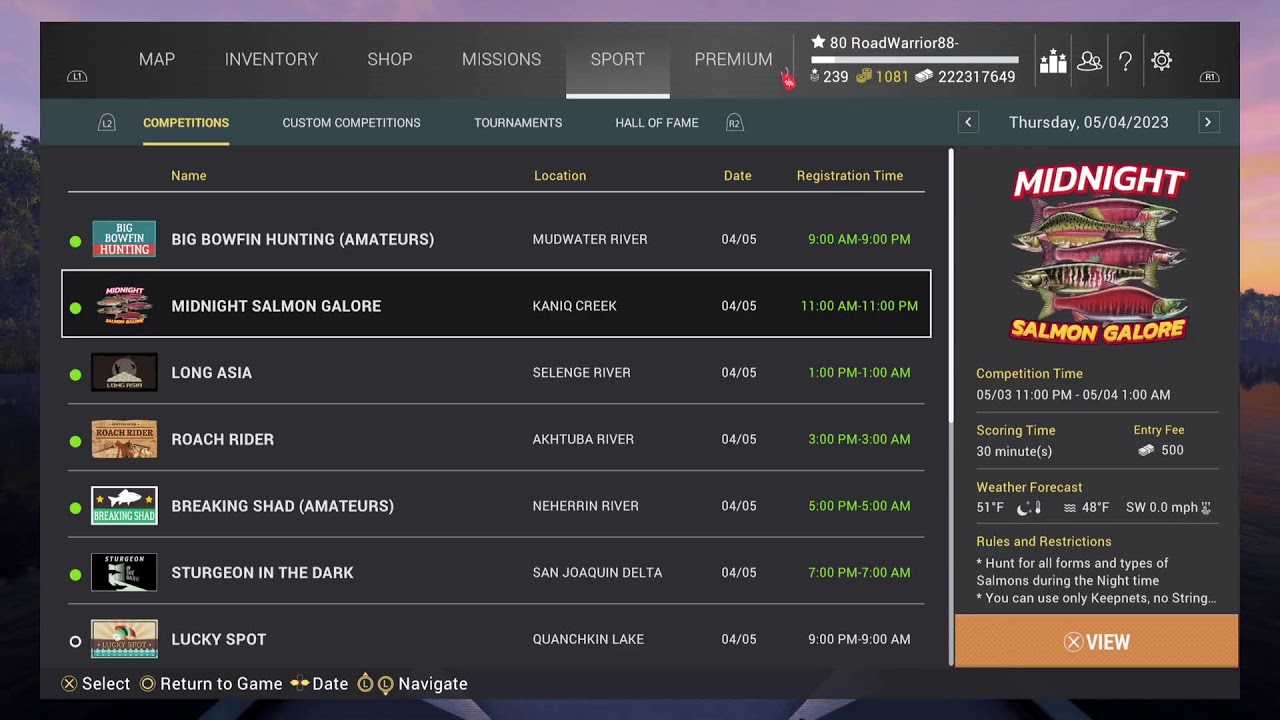Open the MAP tab
1280x720 pixels.
(x=157, y=60)
